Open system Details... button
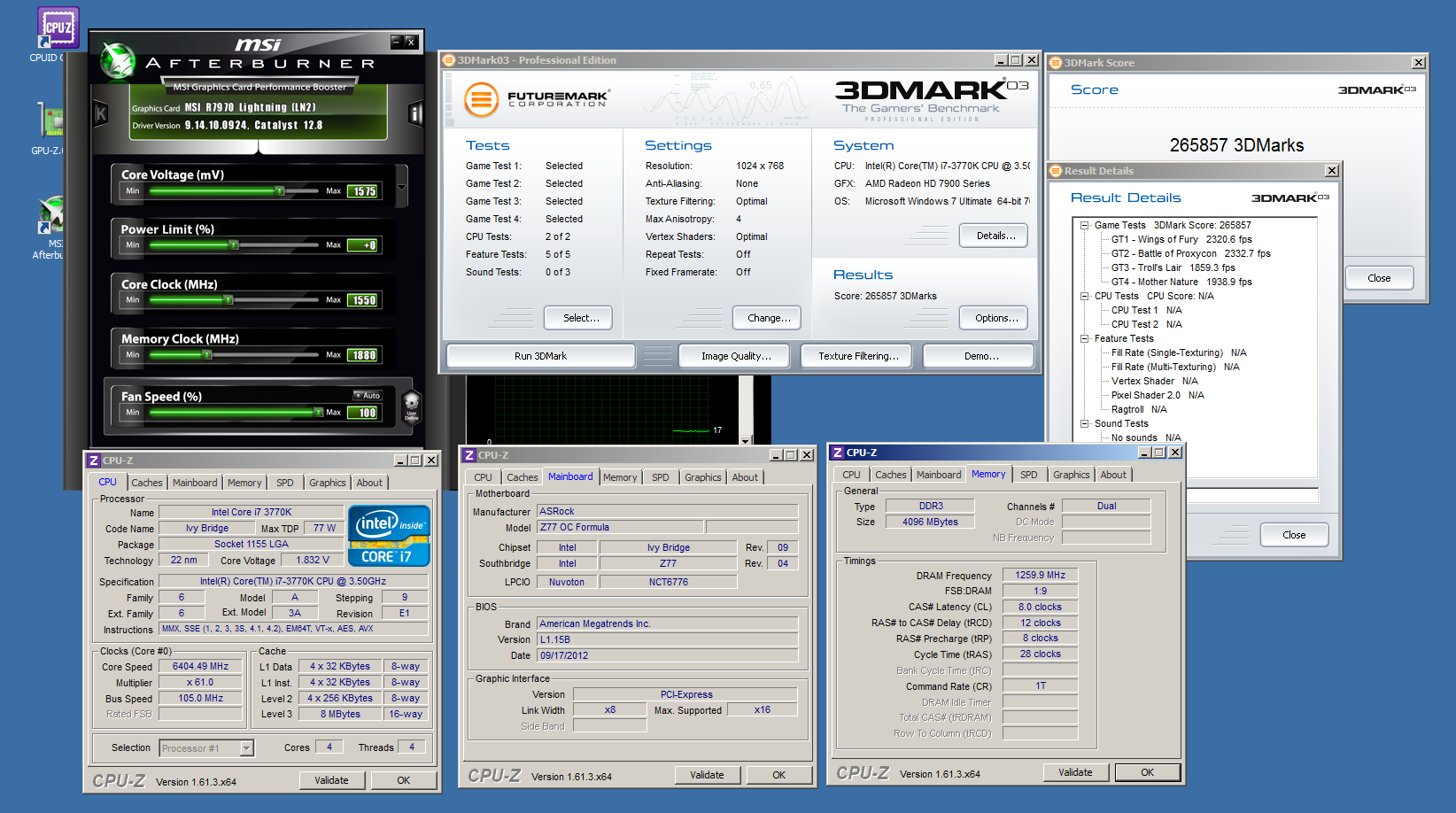The image size is (1456, 813). [x=995, y=236]
